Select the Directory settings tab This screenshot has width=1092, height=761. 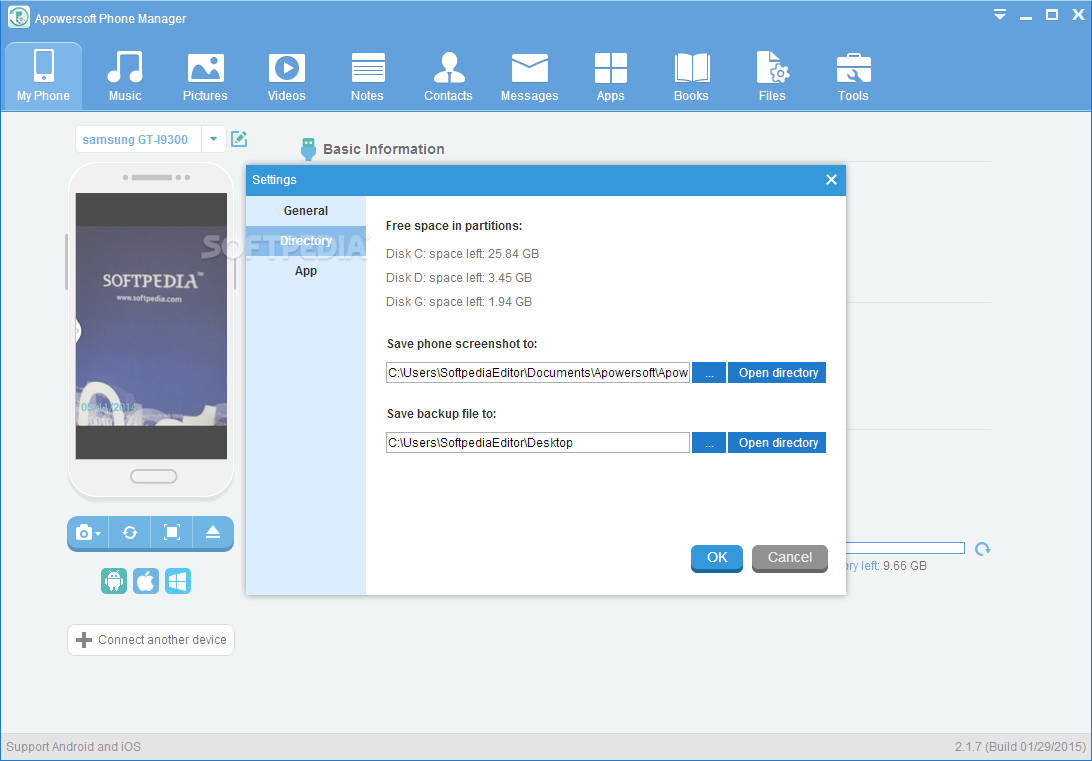(x=306, y=241)
